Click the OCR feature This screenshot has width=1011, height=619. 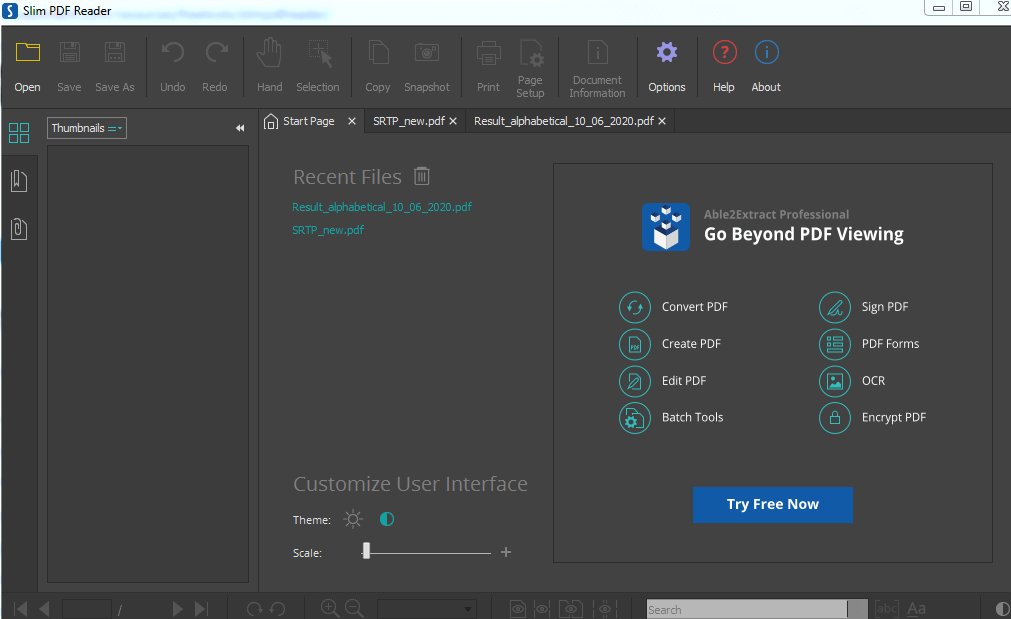(852, 381)
